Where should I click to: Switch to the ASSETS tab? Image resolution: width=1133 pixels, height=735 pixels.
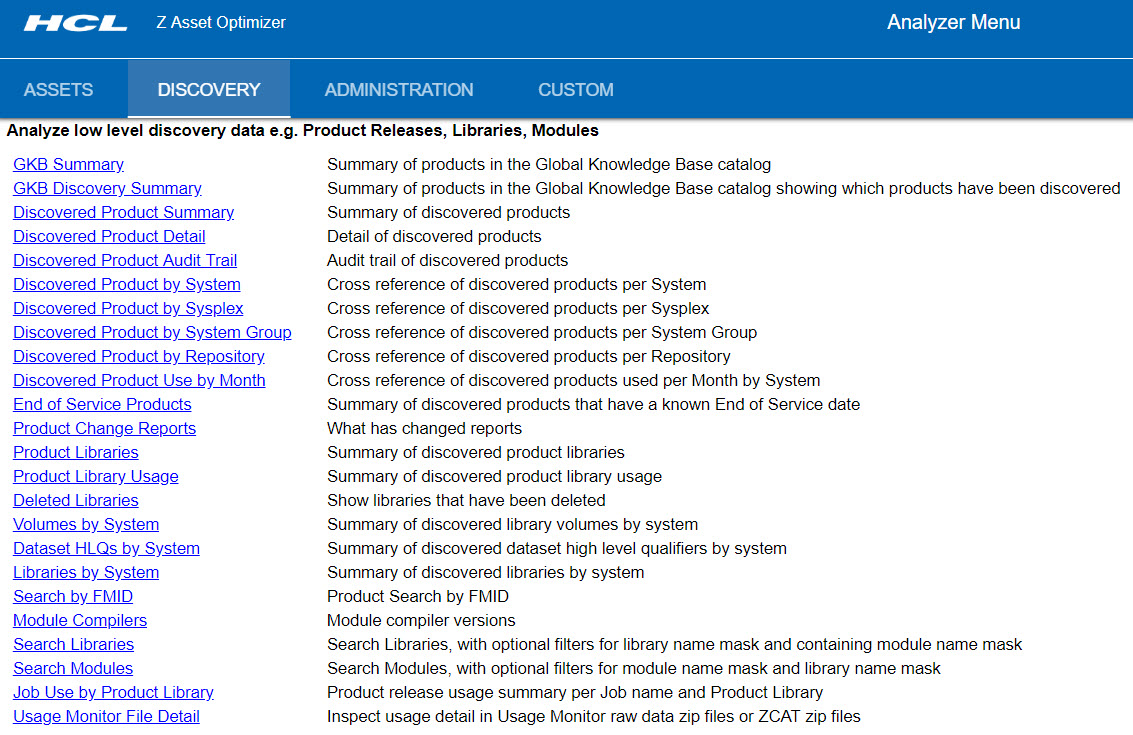(58, 89)
